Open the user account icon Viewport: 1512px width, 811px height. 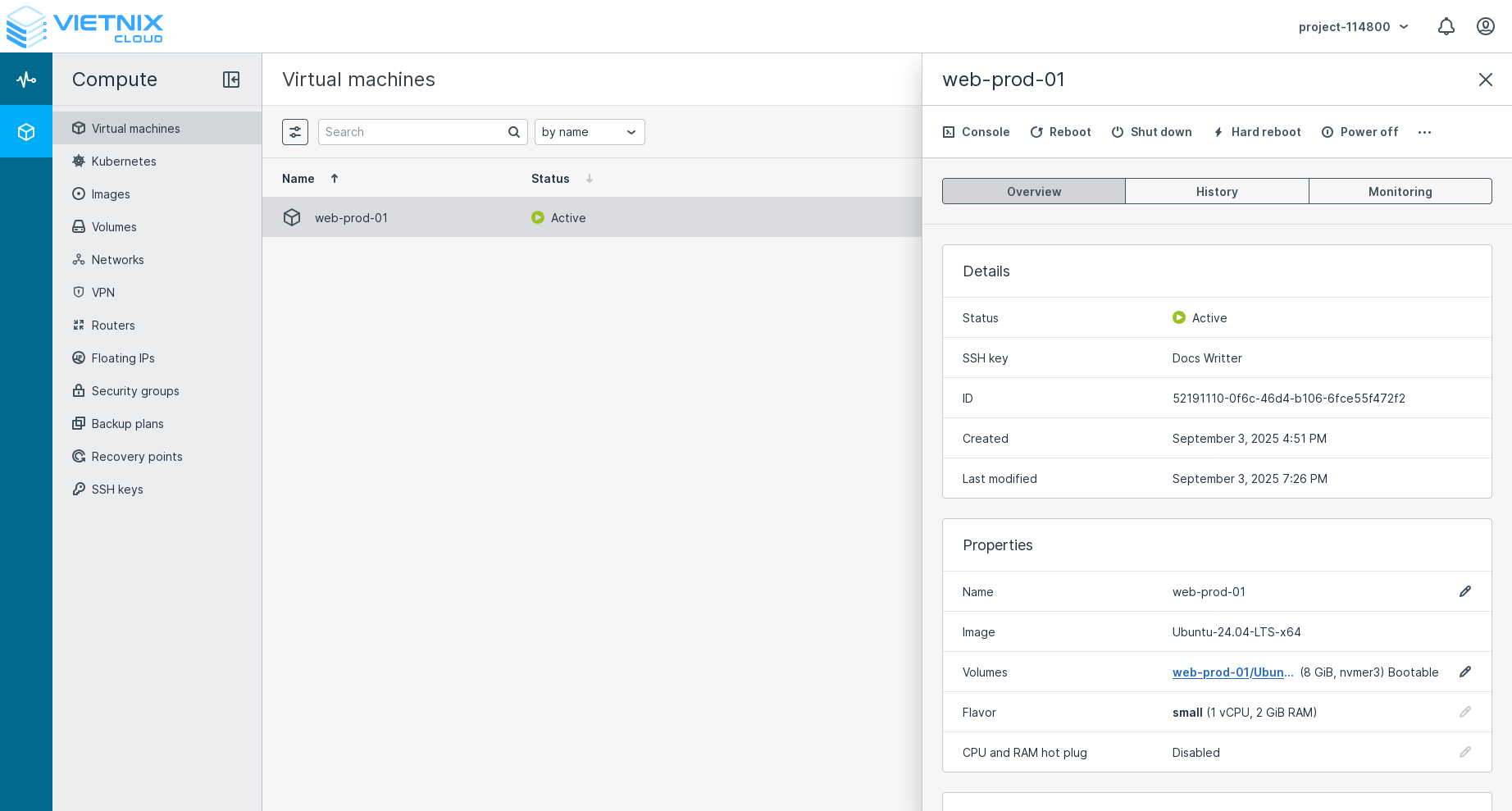(x=1486, y=26)
